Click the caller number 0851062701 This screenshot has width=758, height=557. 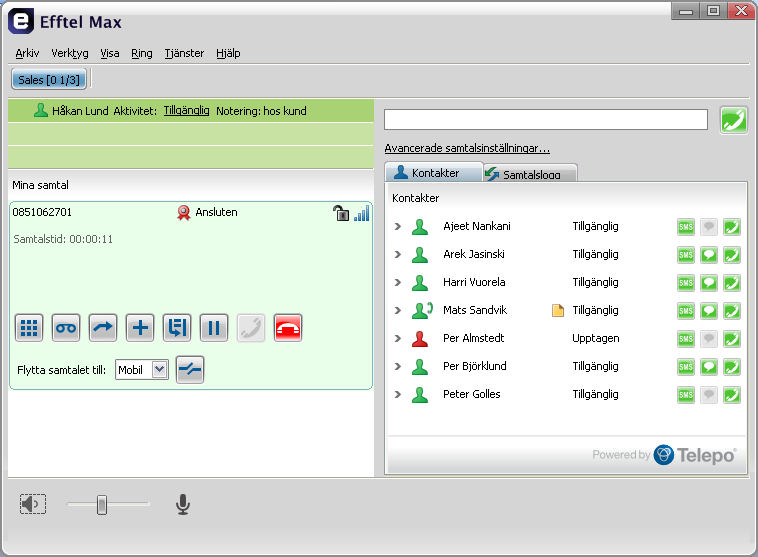tap(42, 212)
